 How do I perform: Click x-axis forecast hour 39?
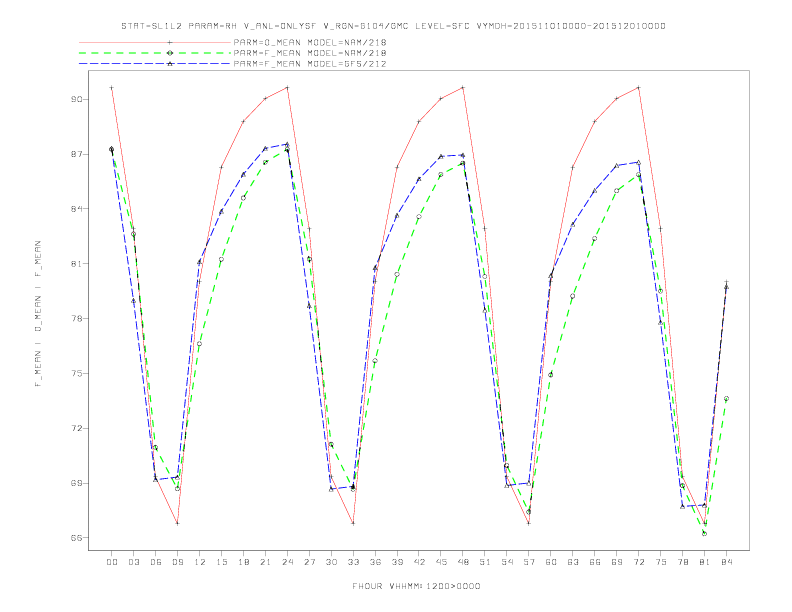397,562
